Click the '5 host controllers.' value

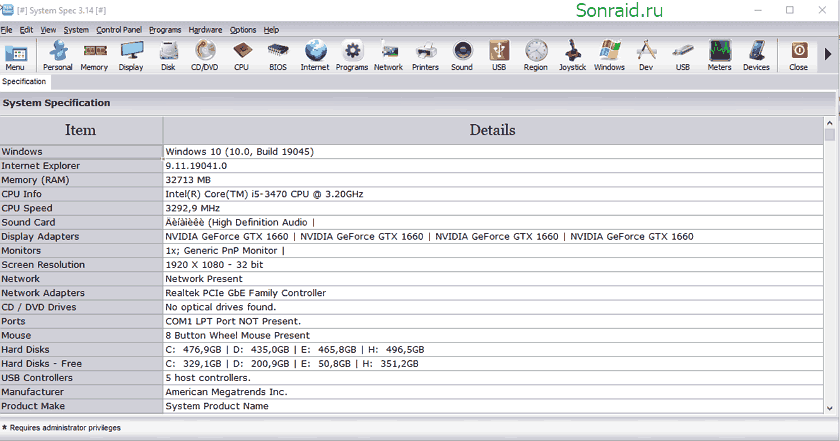pyautogui.click(x=208, y=378)
